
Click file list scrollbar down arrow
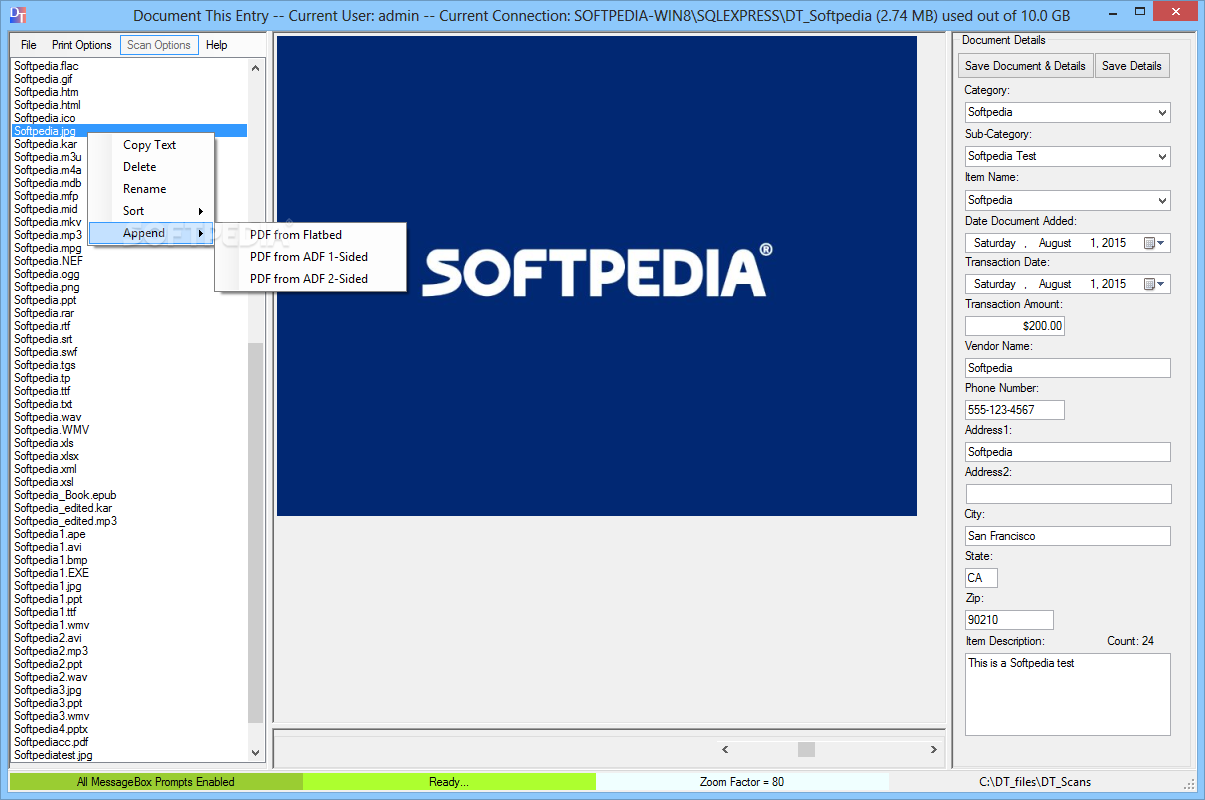click(x=255, y=753)
